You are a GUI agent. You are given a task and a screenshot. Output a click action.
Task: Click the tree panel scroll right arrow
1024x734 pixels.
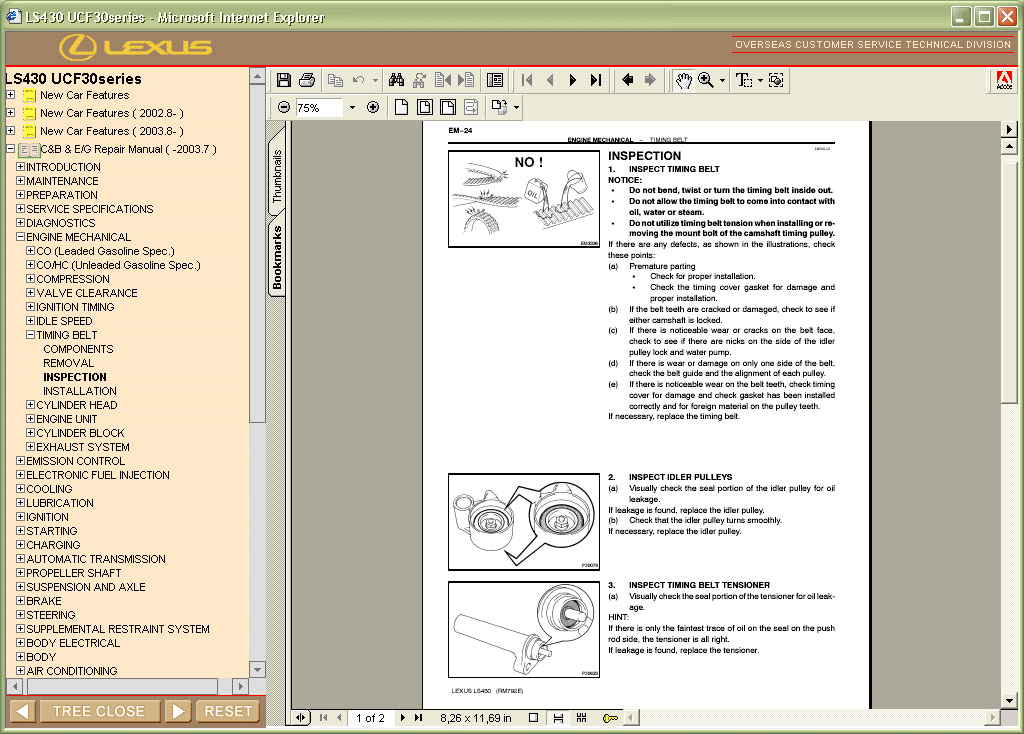click(x=240, y=686)
